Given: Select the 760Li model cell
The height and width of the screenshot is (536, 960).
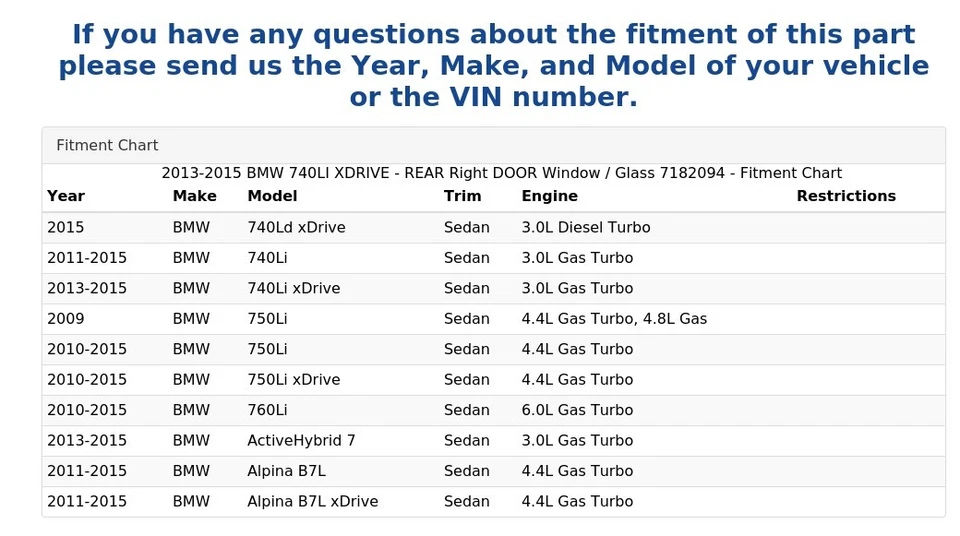Looking at the screenshot, I should (x=267, y=410).
